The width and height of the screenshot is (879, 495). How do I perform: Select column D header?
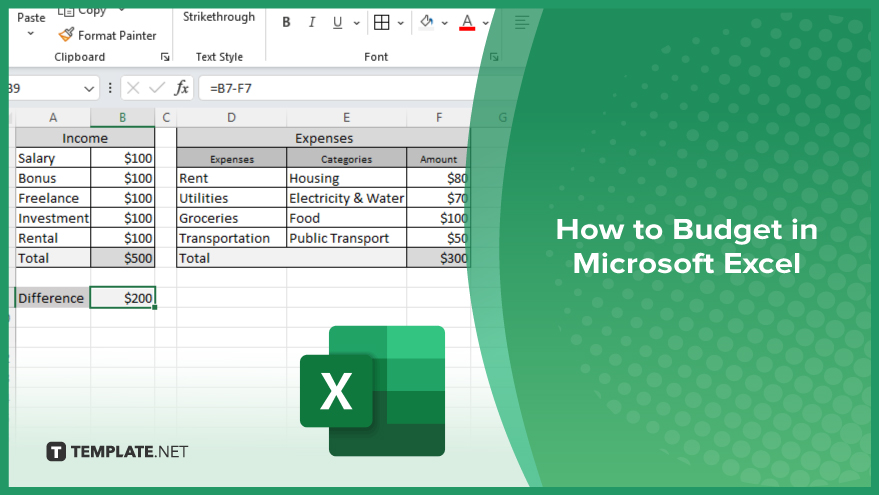(x=231, y=118)
